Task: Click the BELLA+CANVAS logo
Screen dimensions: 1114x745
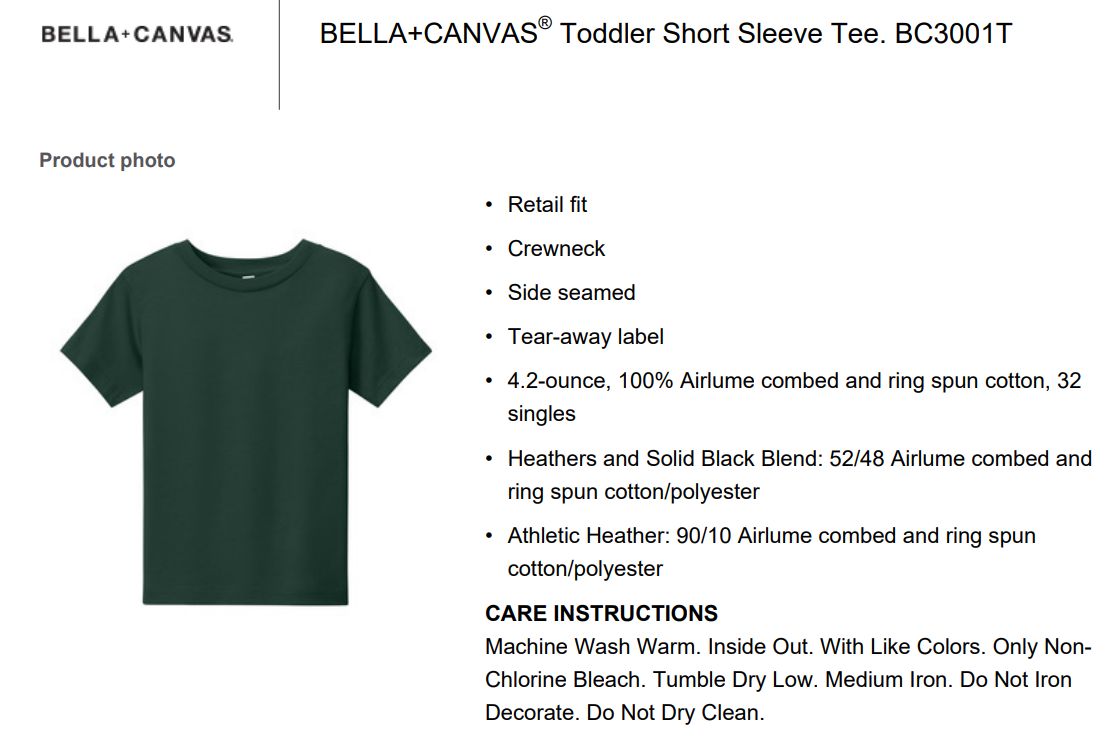Action: [x=137, y=35]
